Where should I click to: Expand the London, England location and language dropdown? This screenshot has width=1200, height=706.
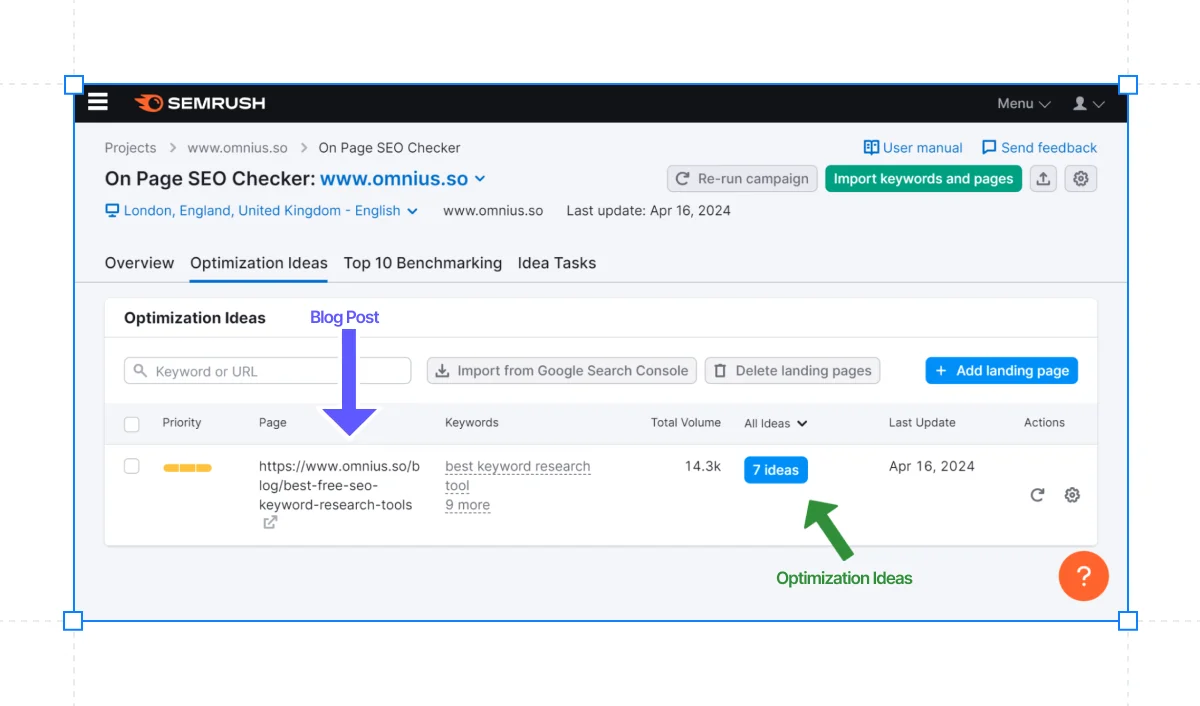(262, 210)
